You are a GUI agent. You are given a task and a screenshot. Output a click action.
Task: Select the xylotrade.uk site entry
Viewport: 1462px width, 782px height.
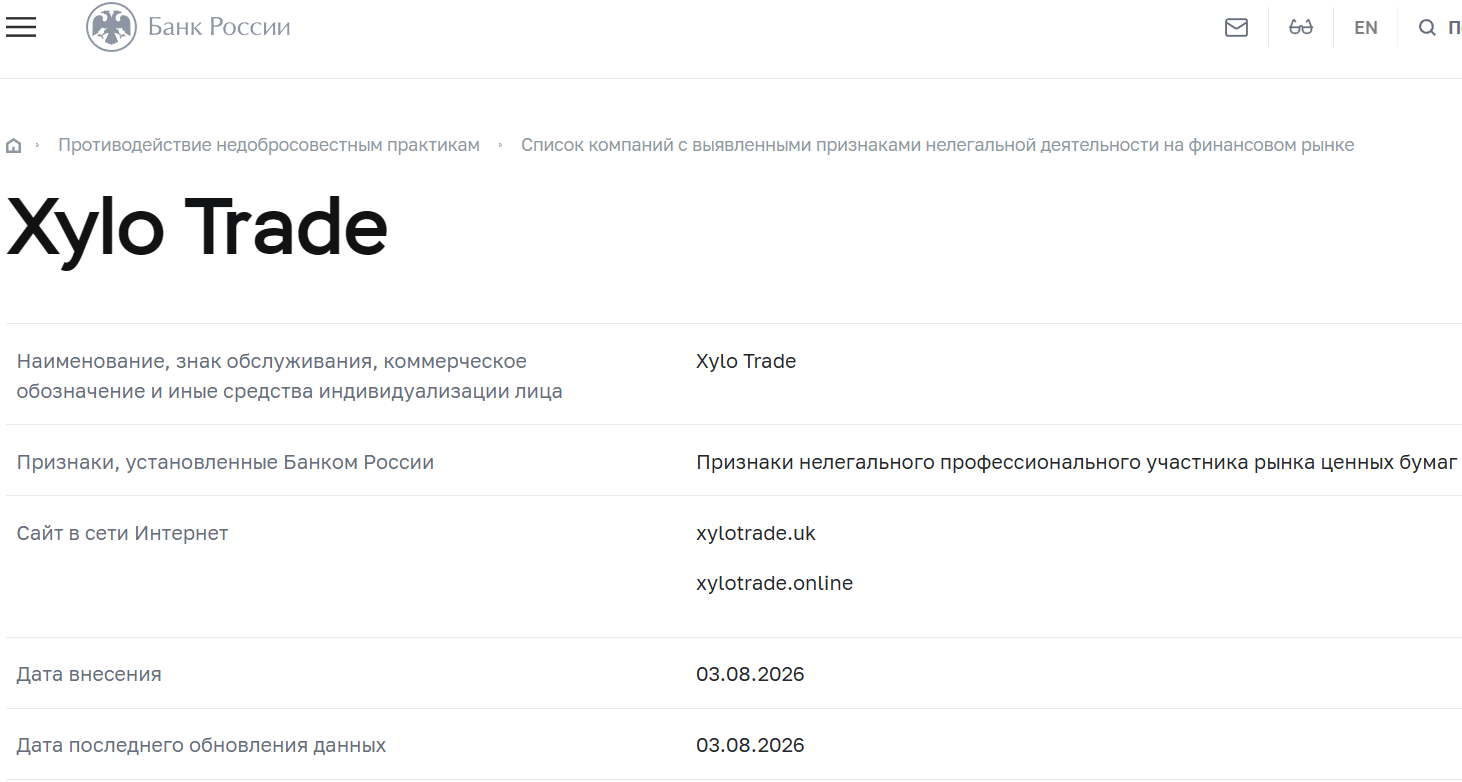756,533
